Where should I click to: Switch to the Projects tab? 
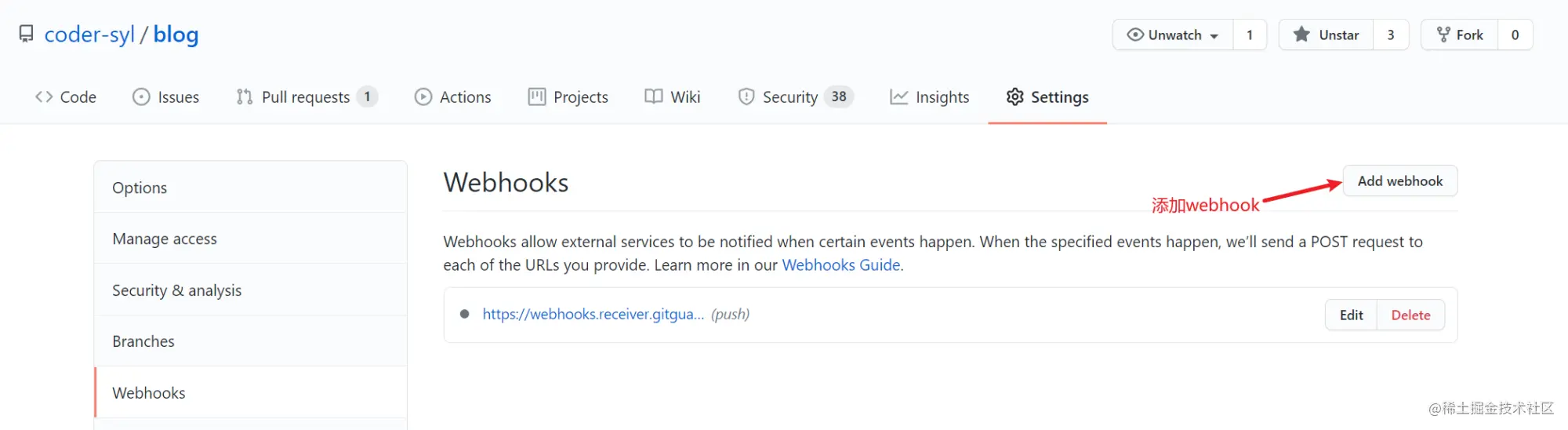568,97
